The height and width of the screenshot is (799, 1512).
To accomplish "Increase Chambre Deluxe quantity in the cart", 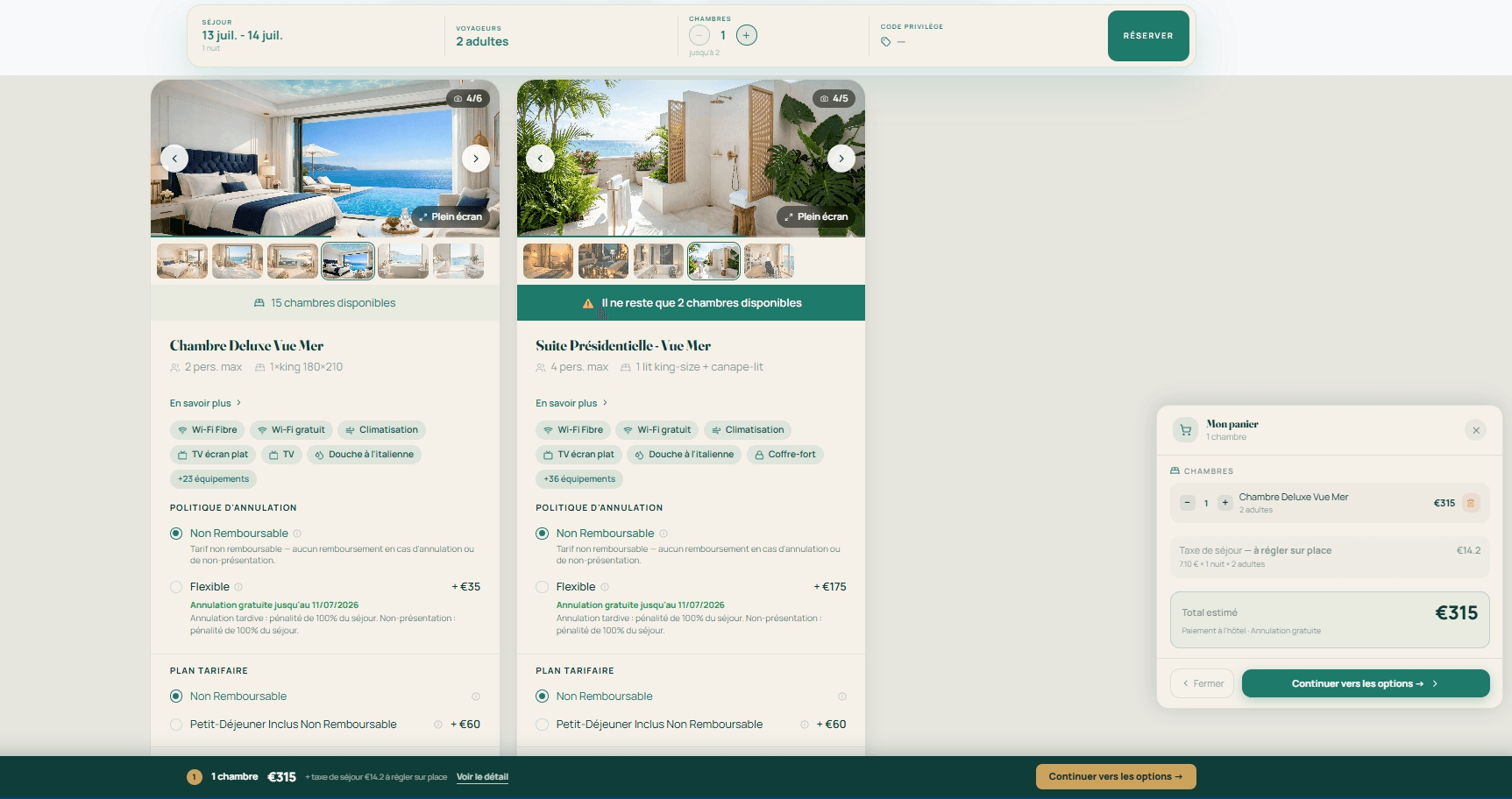I will click(x=1225, y=503).
